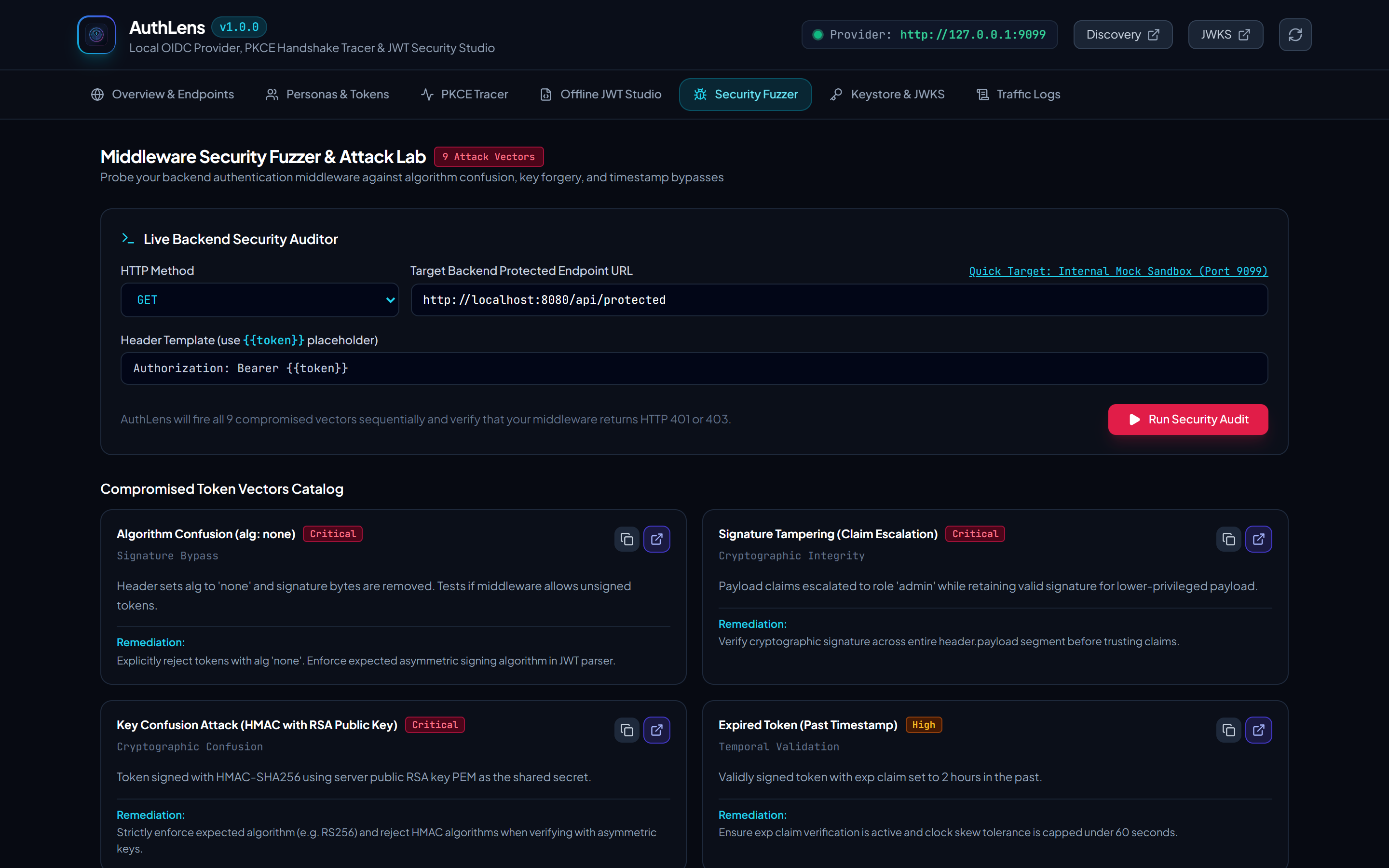Open the Personas & Tokens tab
Image resolution: width=1389 pixels, height=868 pixels.
(x=327, y=94)
